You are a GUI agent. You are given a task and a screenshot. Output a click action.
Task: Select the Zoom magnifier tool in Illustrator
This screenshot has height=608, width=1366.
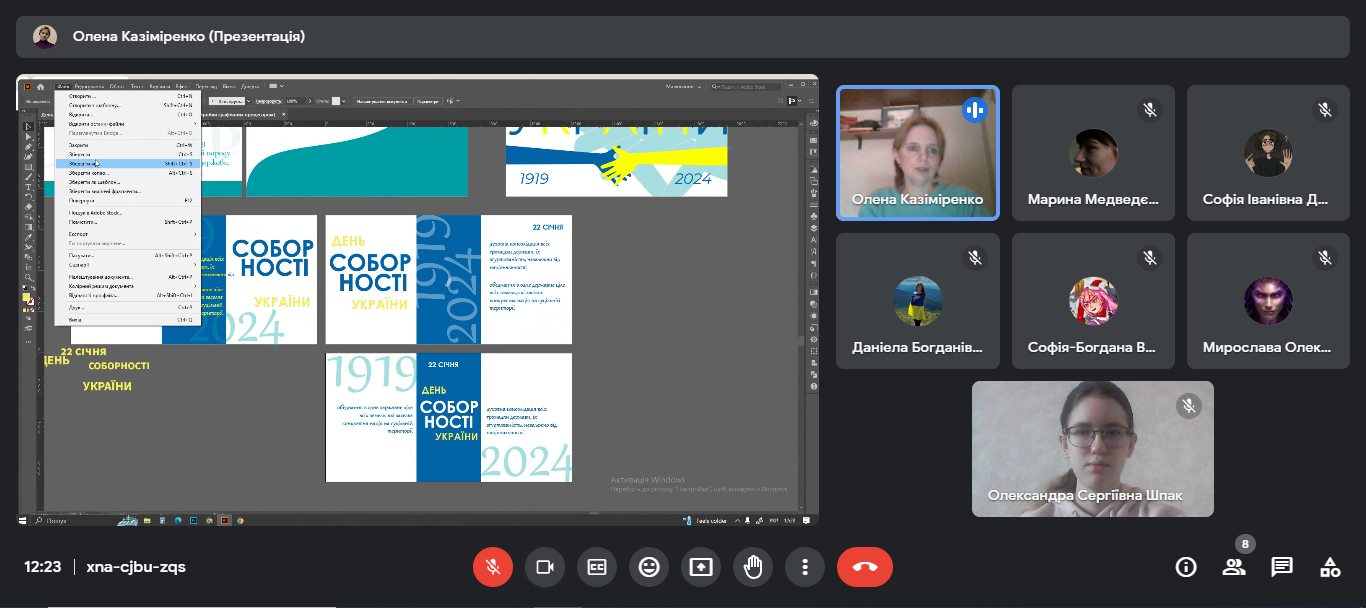[x=29, y=278]
